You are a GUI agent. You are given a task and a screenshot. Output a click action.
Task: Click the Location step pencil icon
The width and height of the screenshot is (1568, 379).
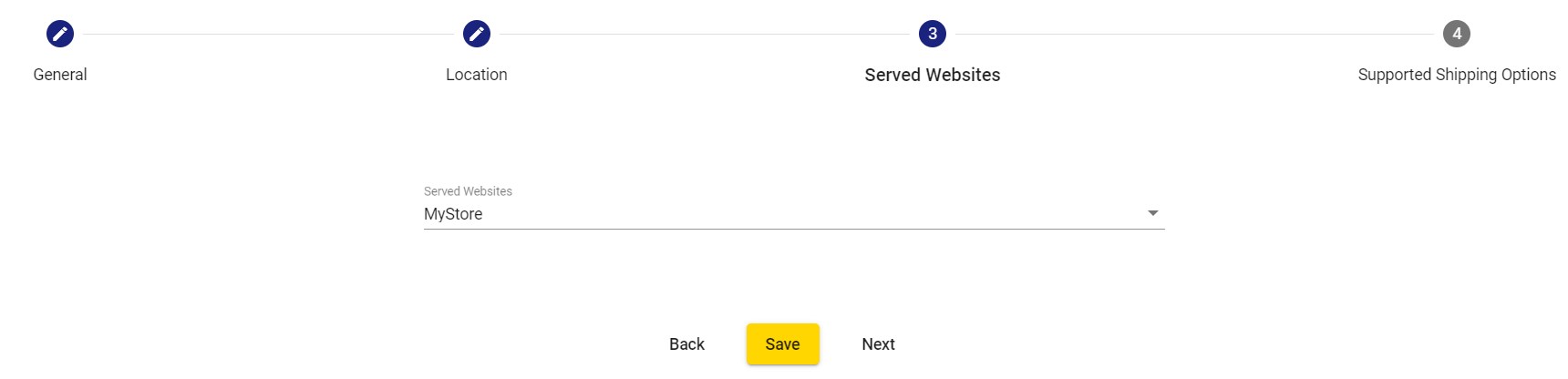click(x=477, y=34)
